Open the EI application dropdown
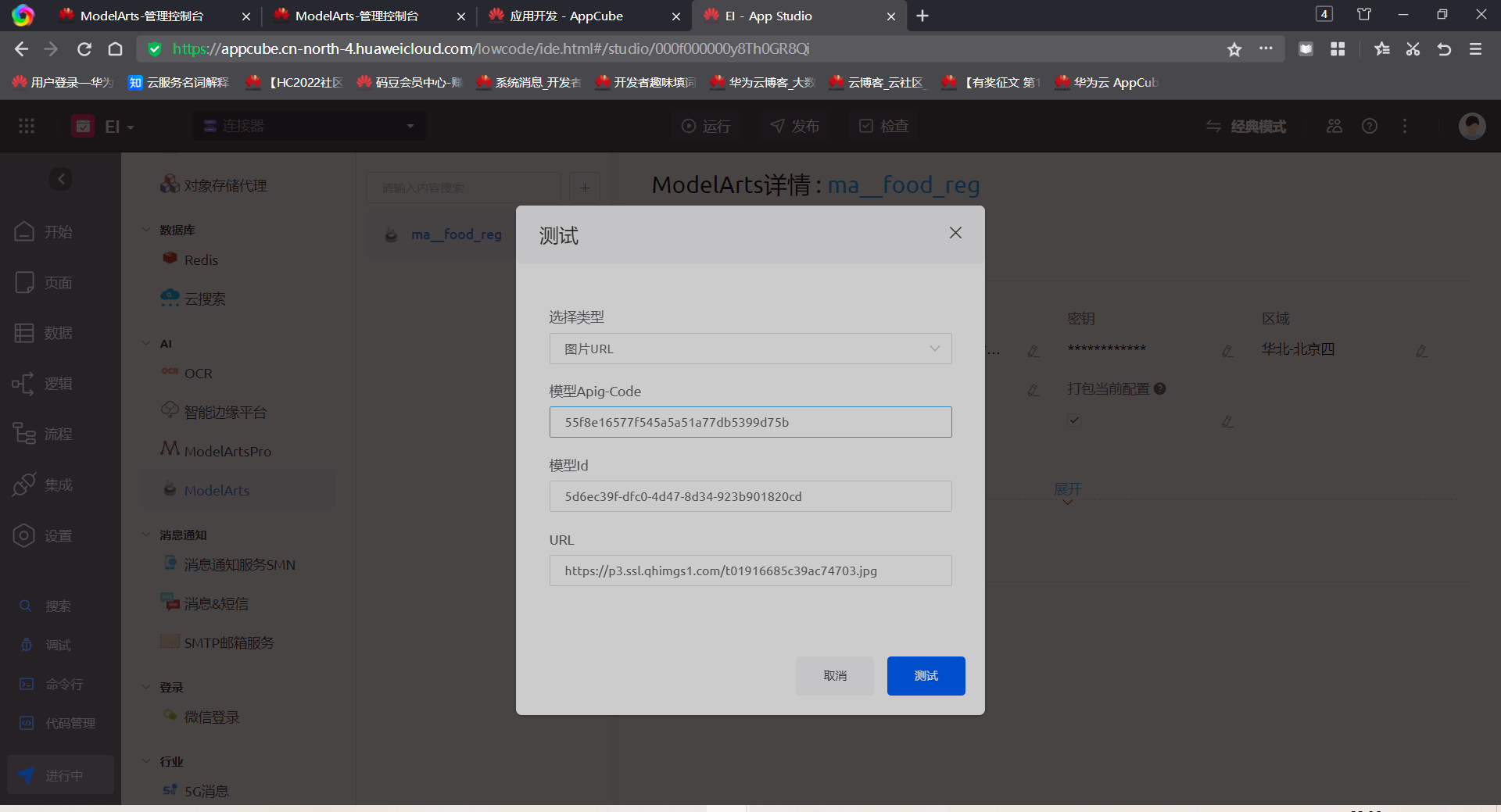This screenshot has height=812, width=1501. point(103,126)
